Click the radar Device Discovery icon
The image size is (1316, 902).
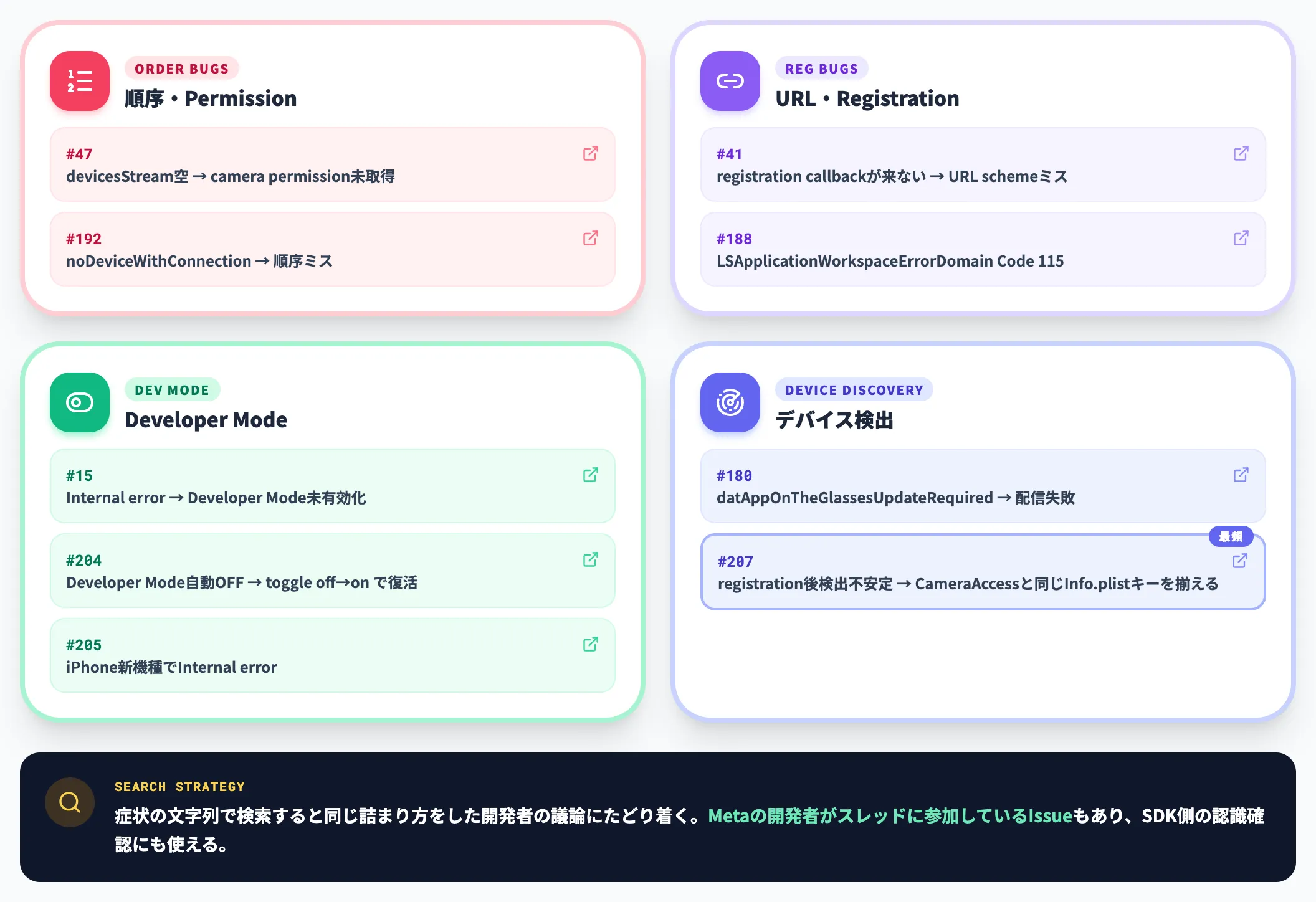click(x=730, y=402)
